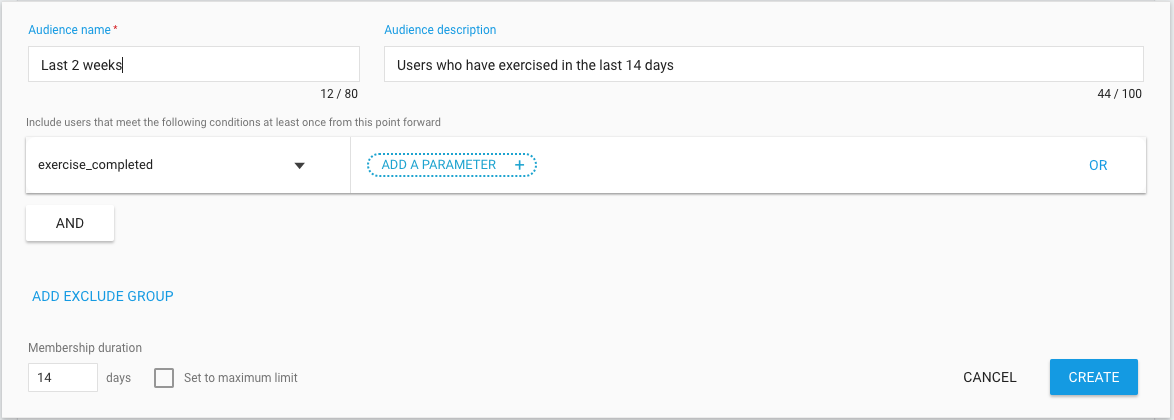Click the ADD EXCLUDE GROUP link
1174x420 pixels.
tap(103, 296)
